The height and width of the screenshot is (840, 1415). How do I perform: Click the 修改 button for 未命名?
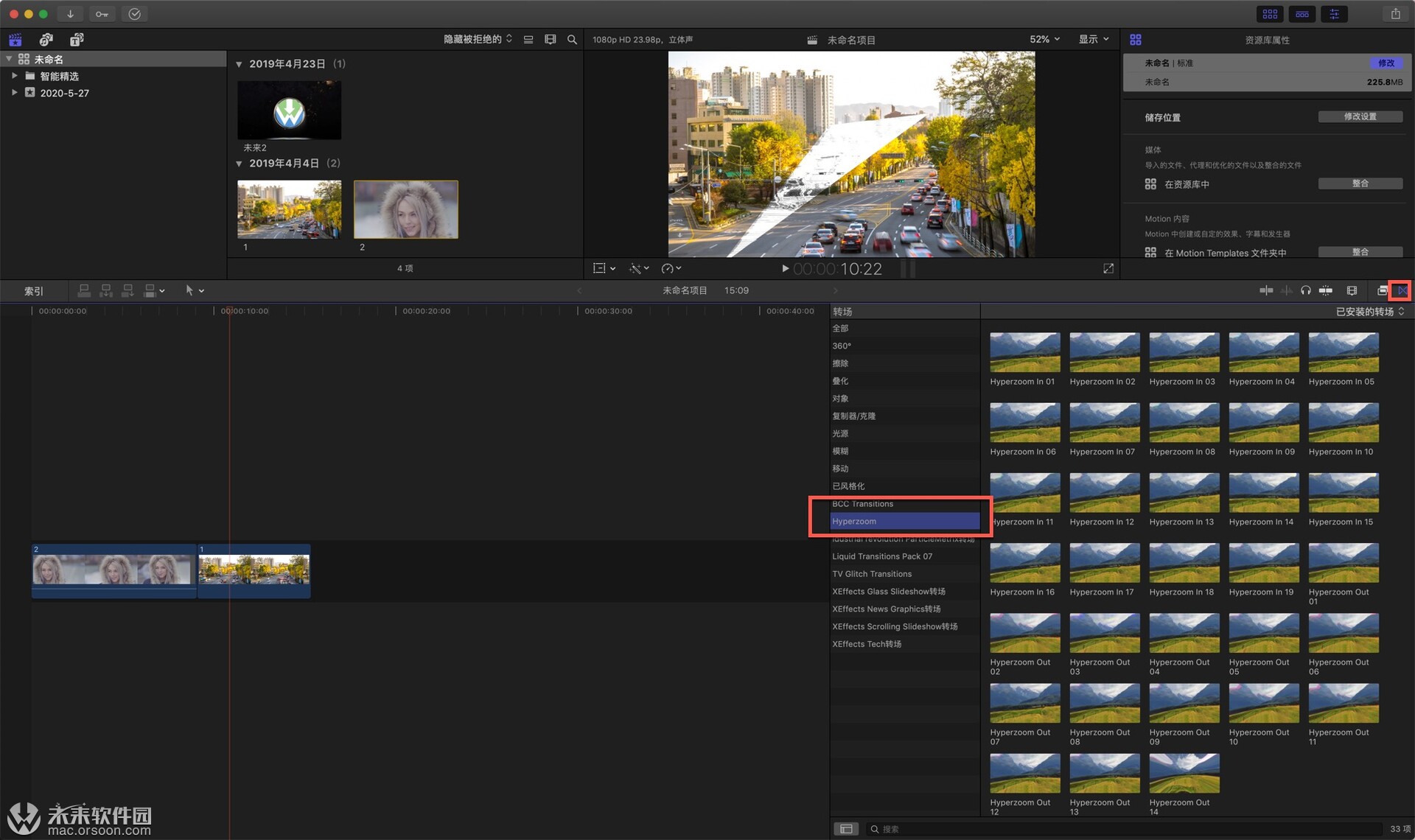point(1386,63)
